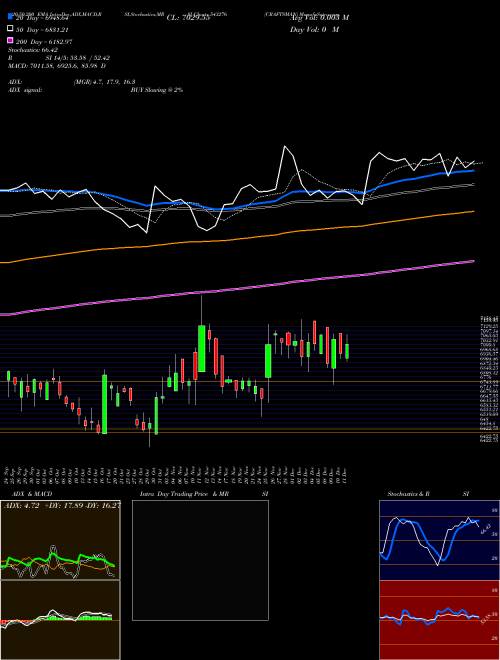Screen dimensions: 500x660
Task: Select the '200 Day - 6182.97' legend text
Action: coord(44,42)
